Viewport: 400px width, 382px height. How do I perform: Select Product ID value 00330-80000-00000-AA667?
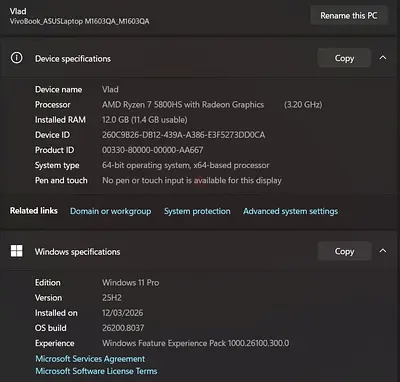(x=152, y=150)
